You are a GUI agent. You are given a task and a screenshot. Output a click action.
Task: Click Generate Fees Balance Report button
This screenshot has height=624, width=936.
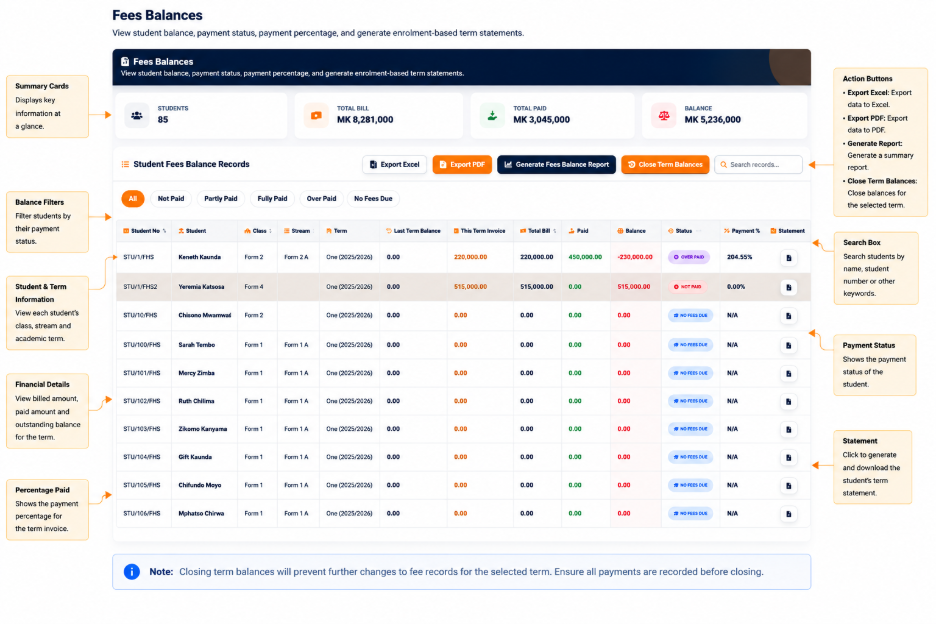556,164
